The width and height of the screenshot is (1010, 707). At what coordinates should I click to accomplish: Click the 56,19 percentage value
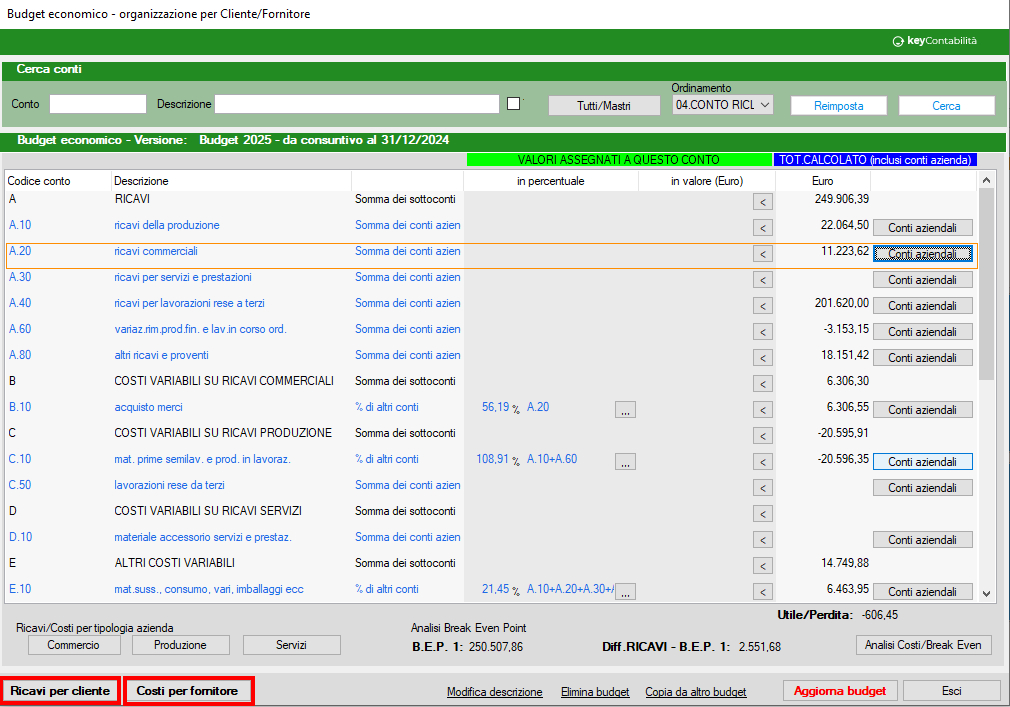495,407
